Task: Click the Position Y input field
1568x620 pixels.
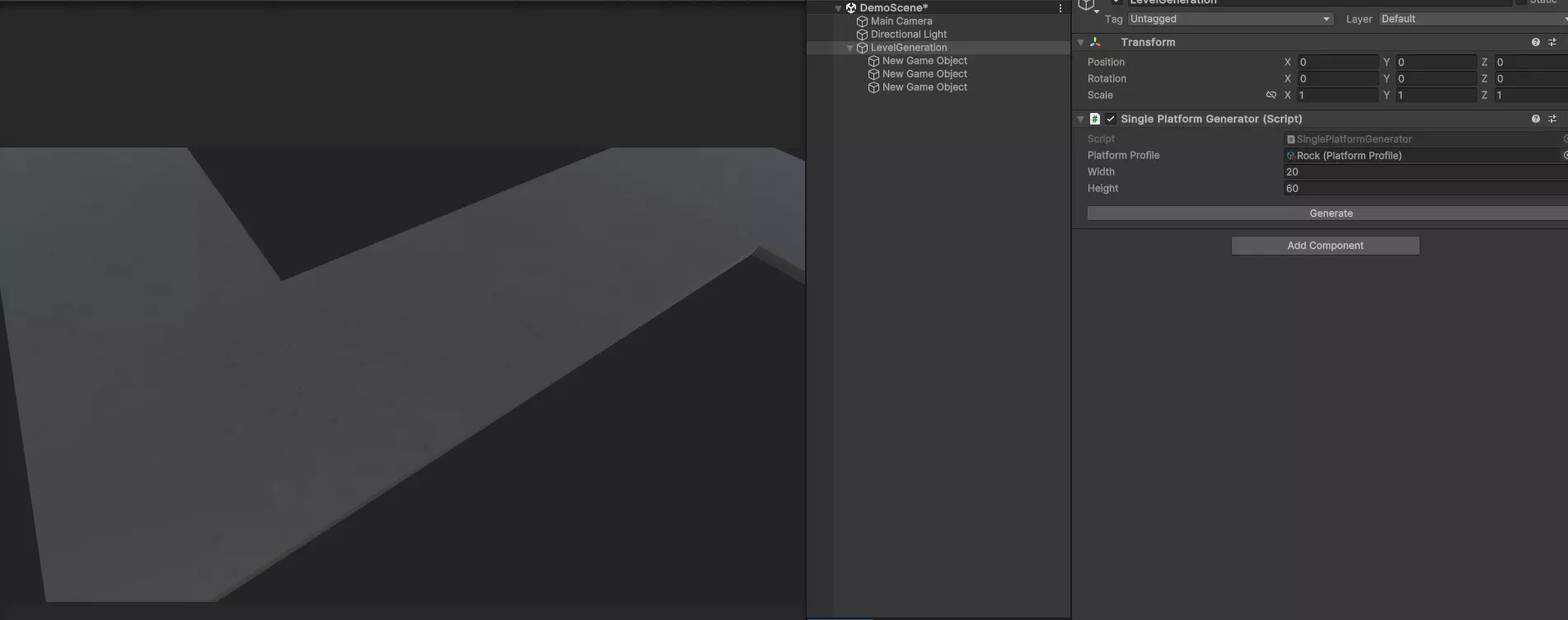Action: (x=1435, y=62)
